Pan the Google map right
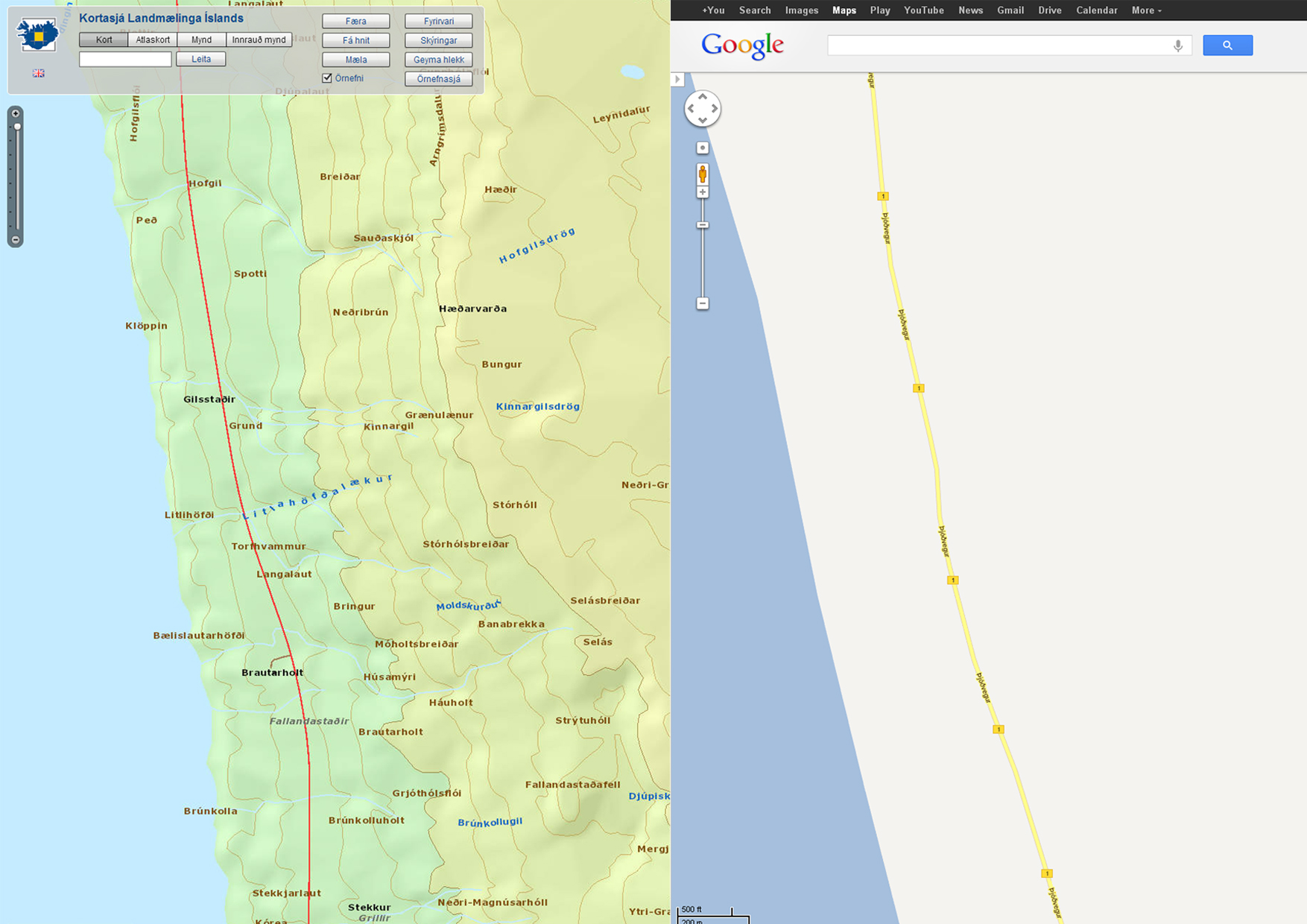The width and height of the screenshot is (1307, 924). [x=714, y=109]
